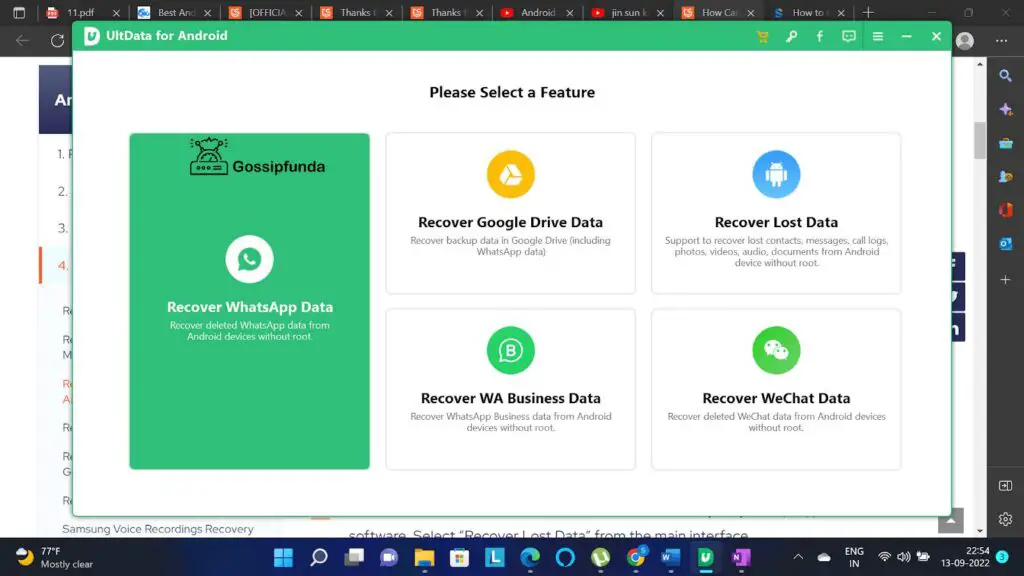Open a new browser tab
The height and width of the screenshot is (576, 1024).
pyautogui.click(x=868, y=12)
